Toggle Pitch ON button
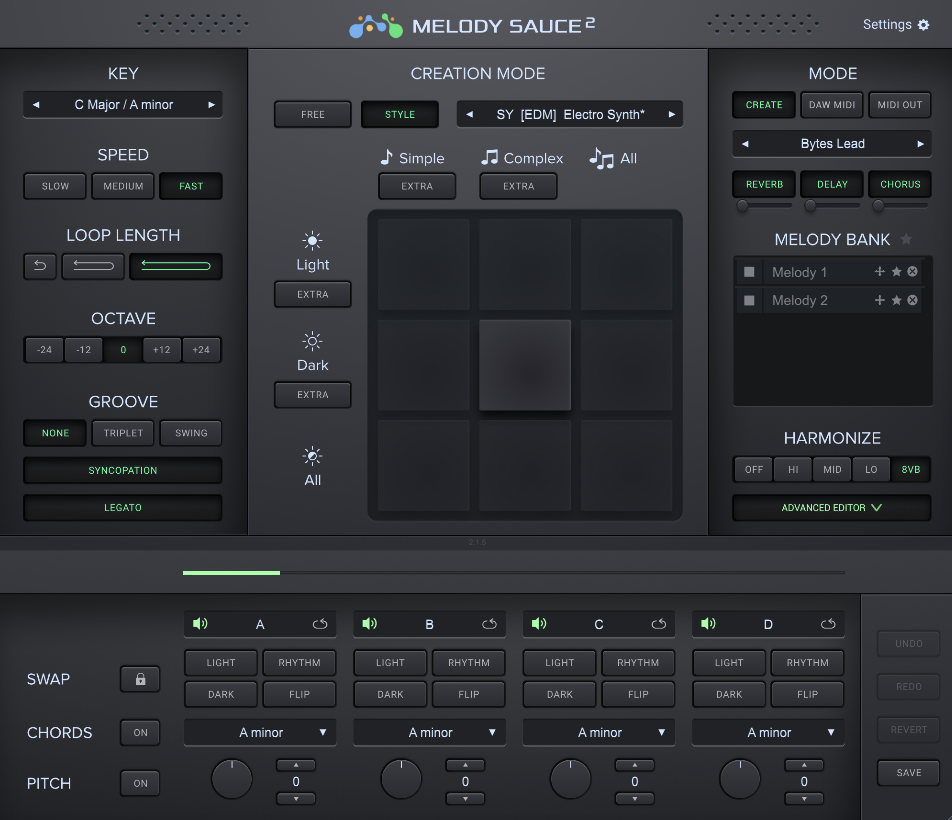The width and height of the screenshot is (952, 820). coord(140,784)
